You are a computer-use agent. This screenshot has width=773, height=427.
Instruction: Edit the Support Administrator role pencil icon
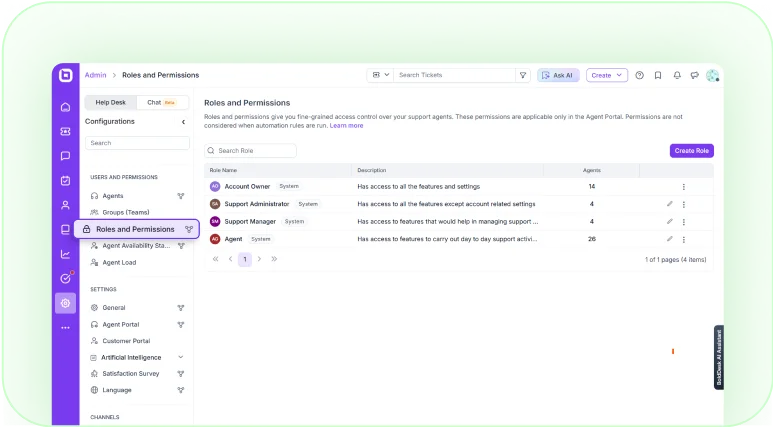pyautogui.click(x=669, y=204)
